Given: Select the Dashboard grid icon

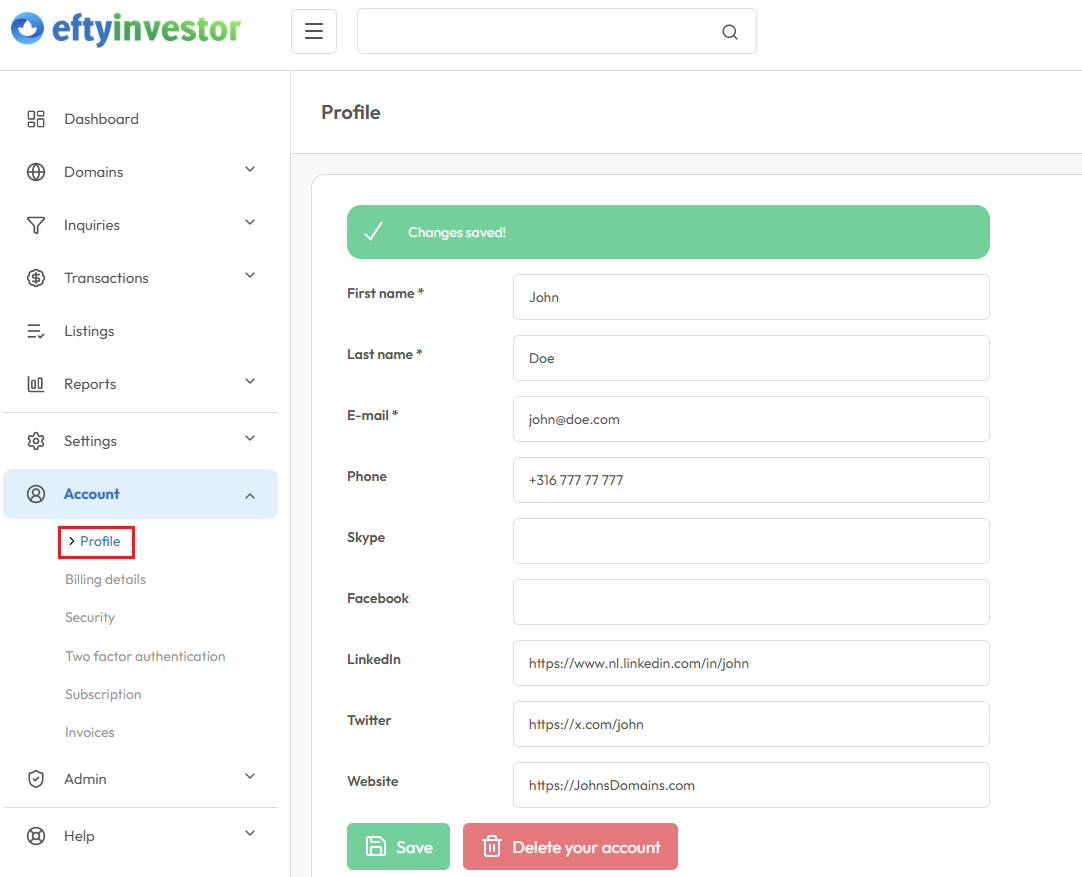Looking at the screenshot, I should coord(36,118).
